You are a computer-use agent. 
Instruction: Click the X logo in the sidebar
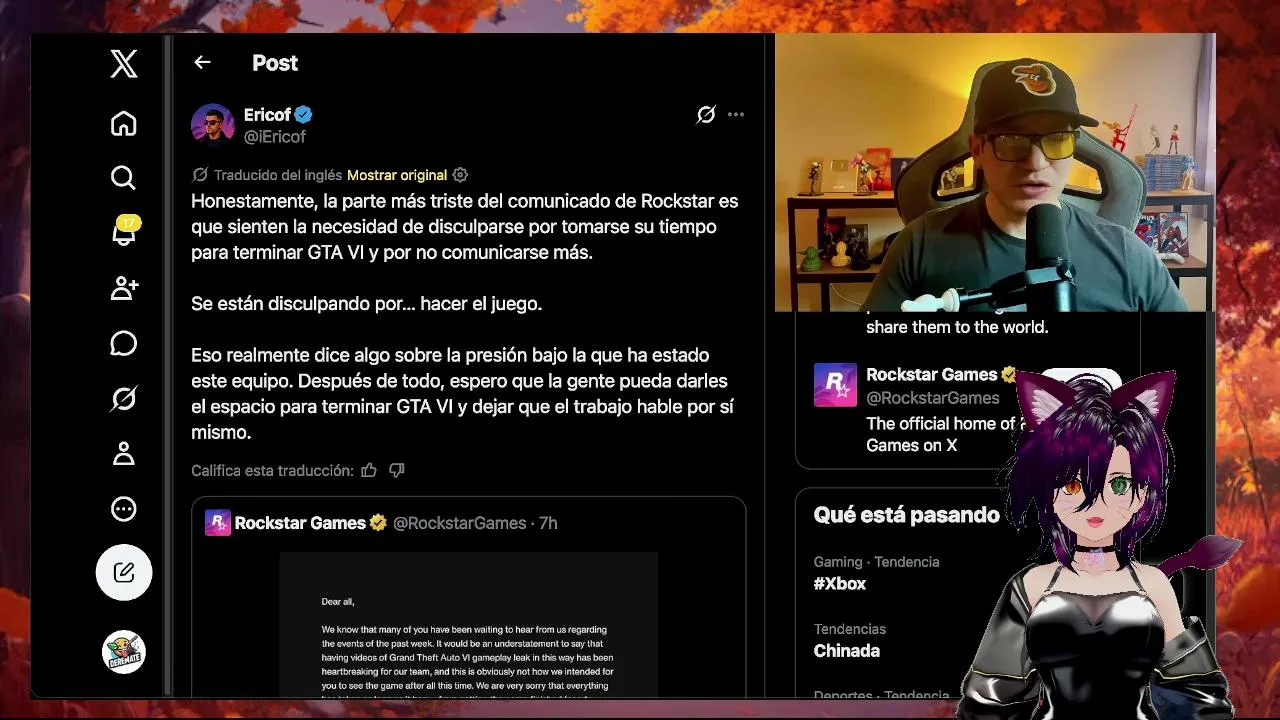[124, 64]
